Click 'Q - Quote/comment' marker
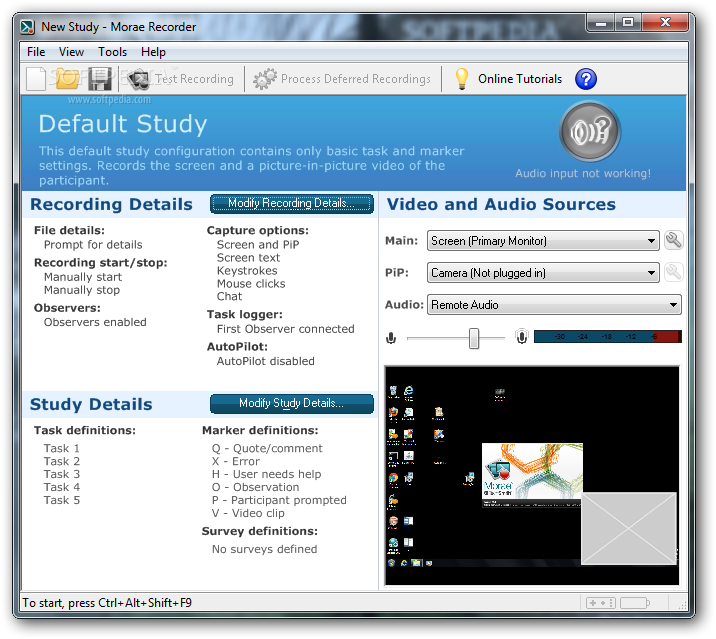This screenshot has height=639, width=716. click(x=267, y=449)
